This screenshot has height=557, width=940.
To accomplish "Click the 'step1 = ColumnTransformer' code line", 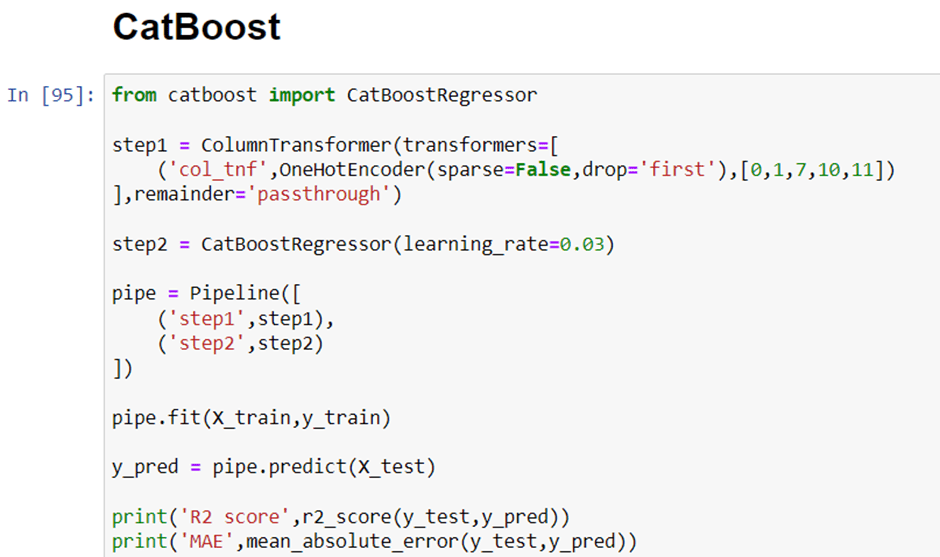I will tap(335, 145).
